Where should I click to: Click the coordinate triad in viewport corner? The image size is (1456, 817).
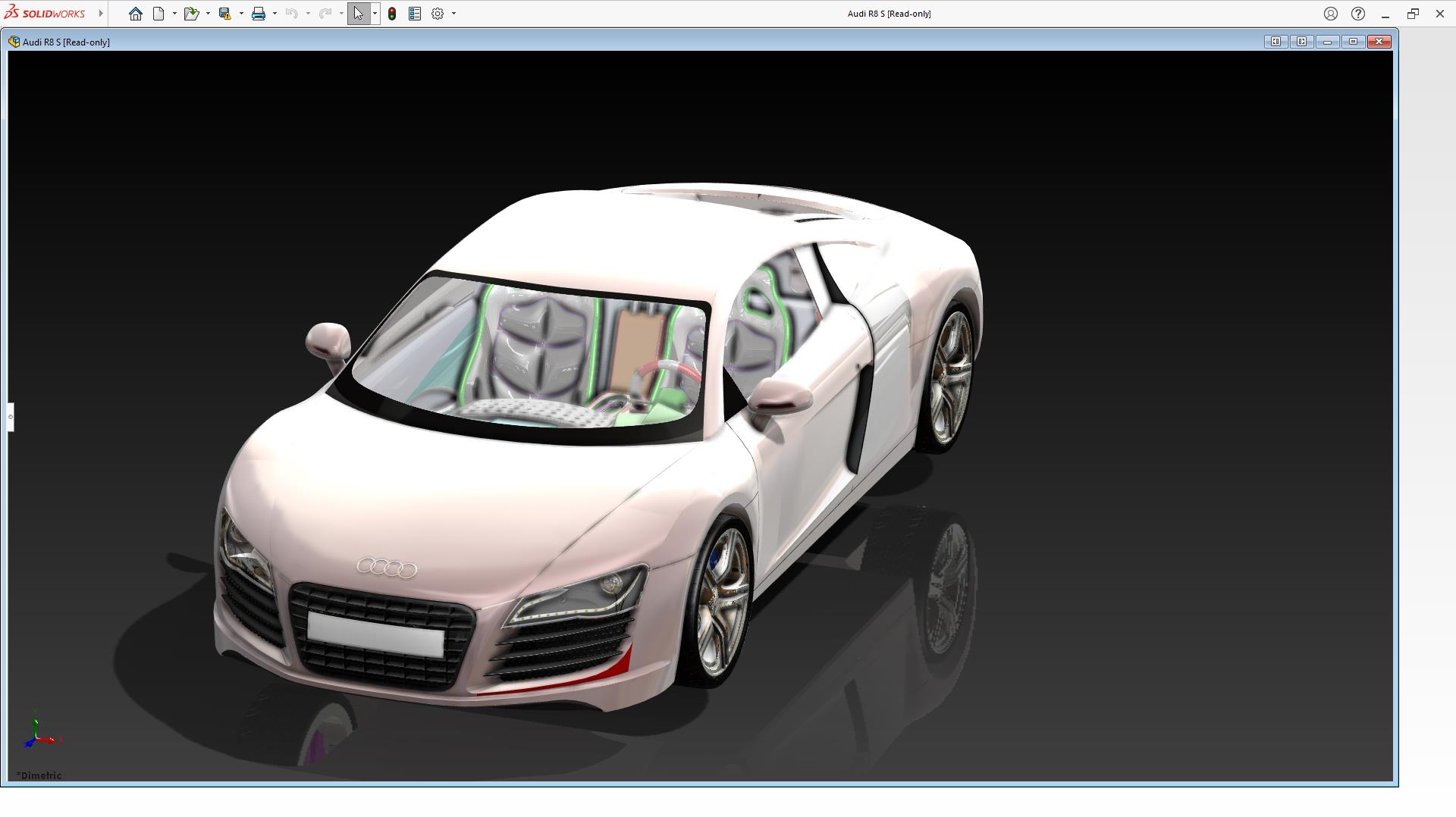coord(38,733)
